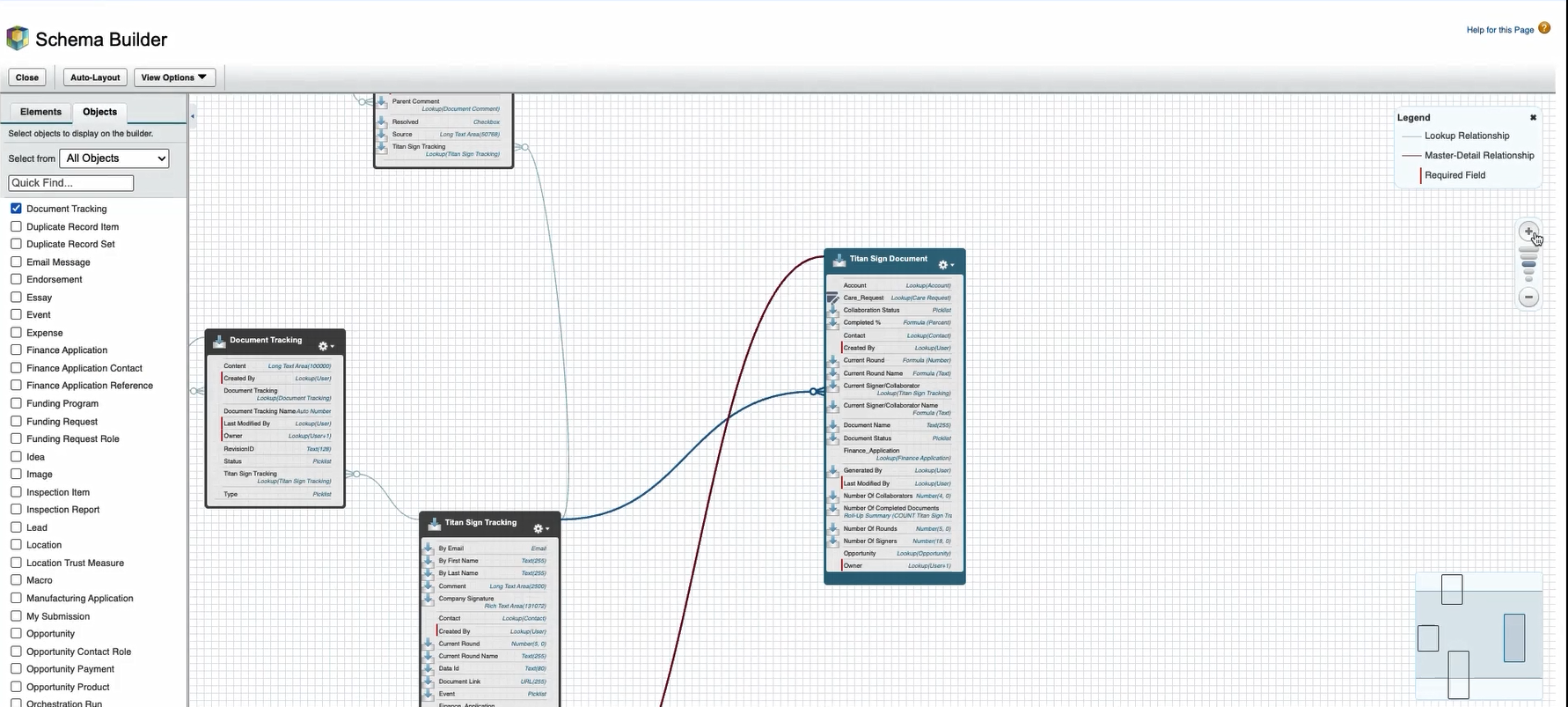Check the Opportunity checkbox
The height and width of the screenshot is (707, 1568).
[16, 633]
